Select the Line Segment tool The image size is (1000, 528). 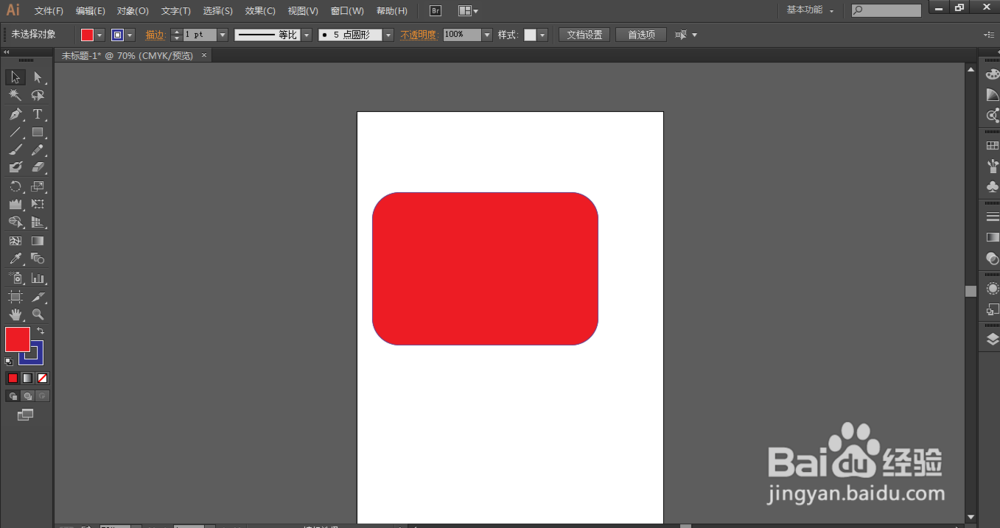[15, 133]
